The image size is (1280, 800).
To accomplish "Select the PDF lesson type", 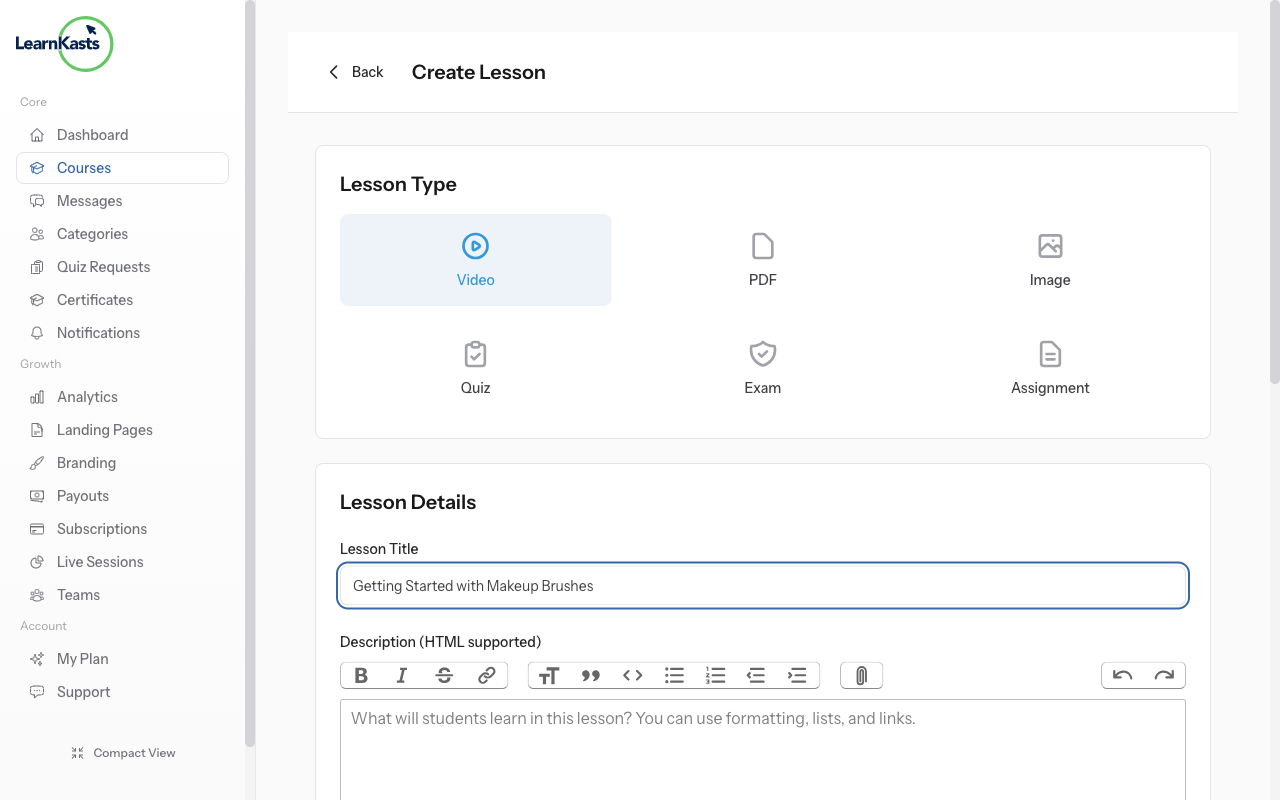I will click(x=762, y=259).
